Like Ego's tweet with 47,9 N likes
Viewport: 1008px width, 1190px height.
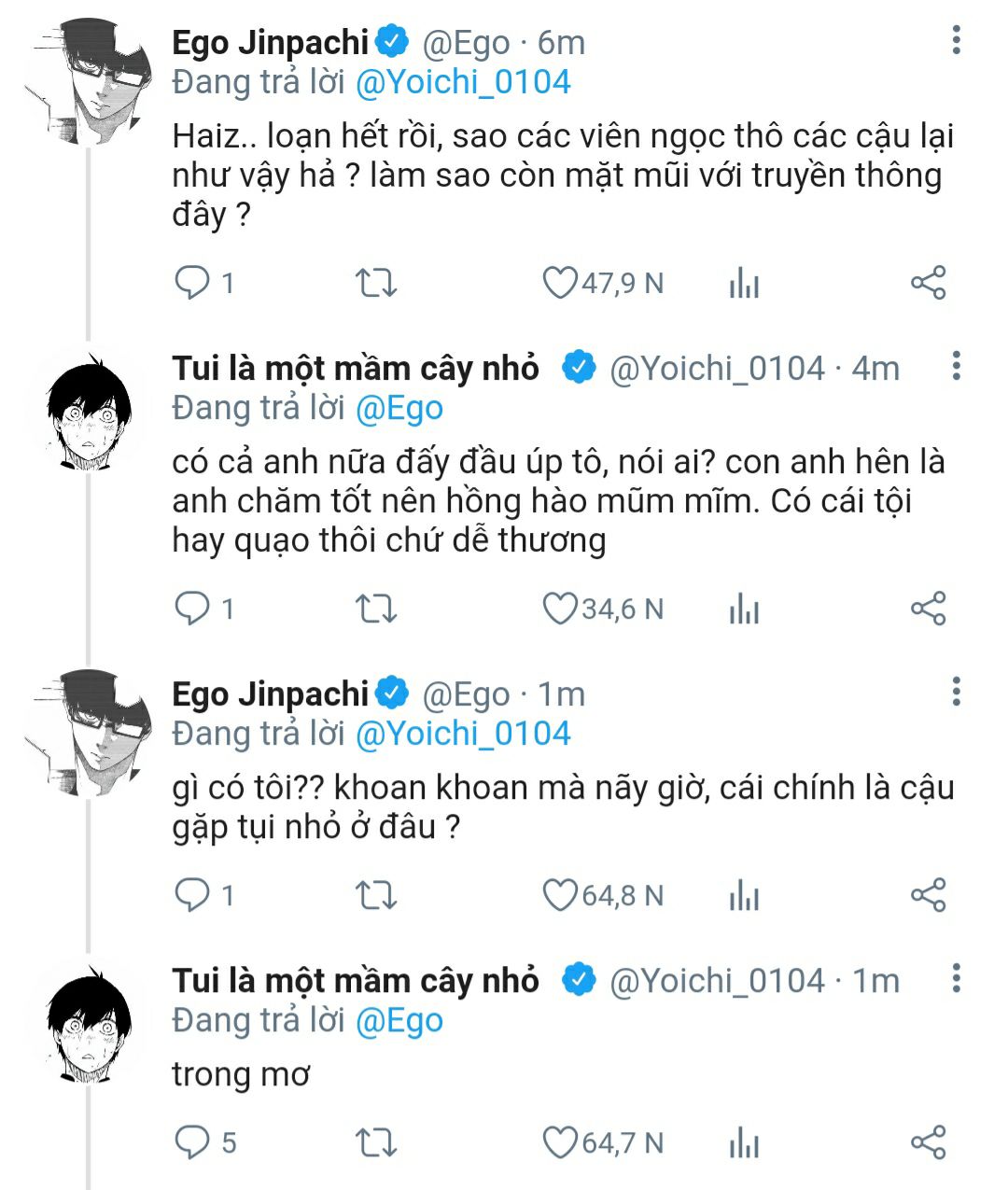click(x=560, y=283)
